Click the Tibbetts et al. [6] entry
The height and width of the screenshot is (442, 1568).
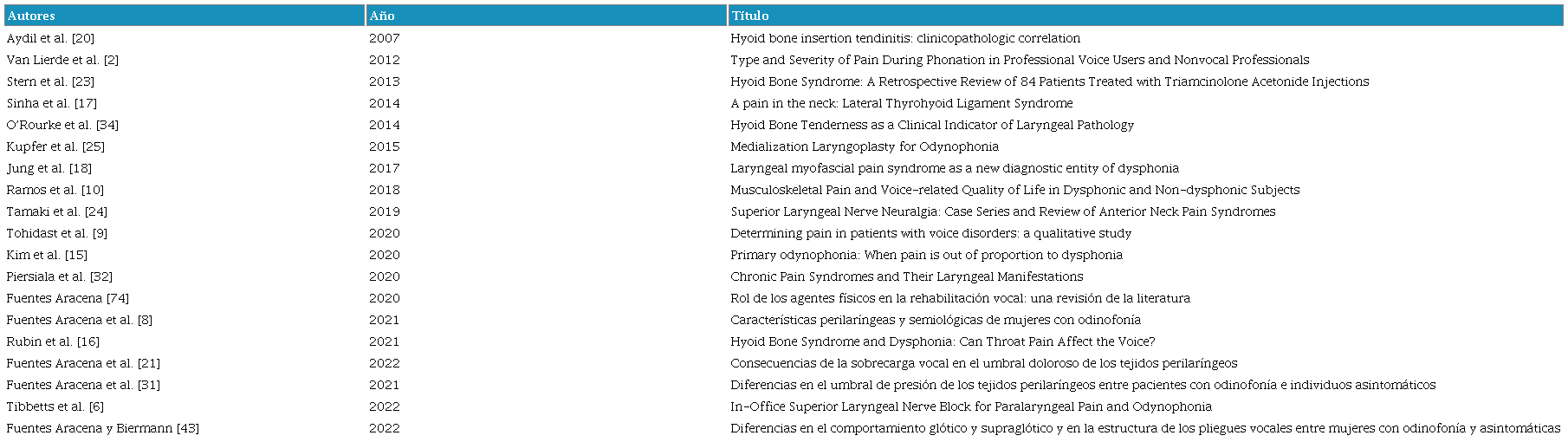tap(55, 406)
